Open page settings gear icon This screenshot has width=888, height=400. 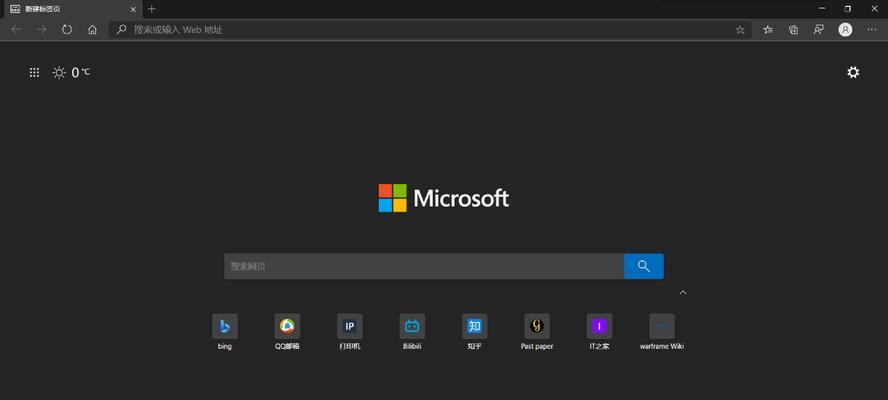pyautogui.click(x=853, y=73)
